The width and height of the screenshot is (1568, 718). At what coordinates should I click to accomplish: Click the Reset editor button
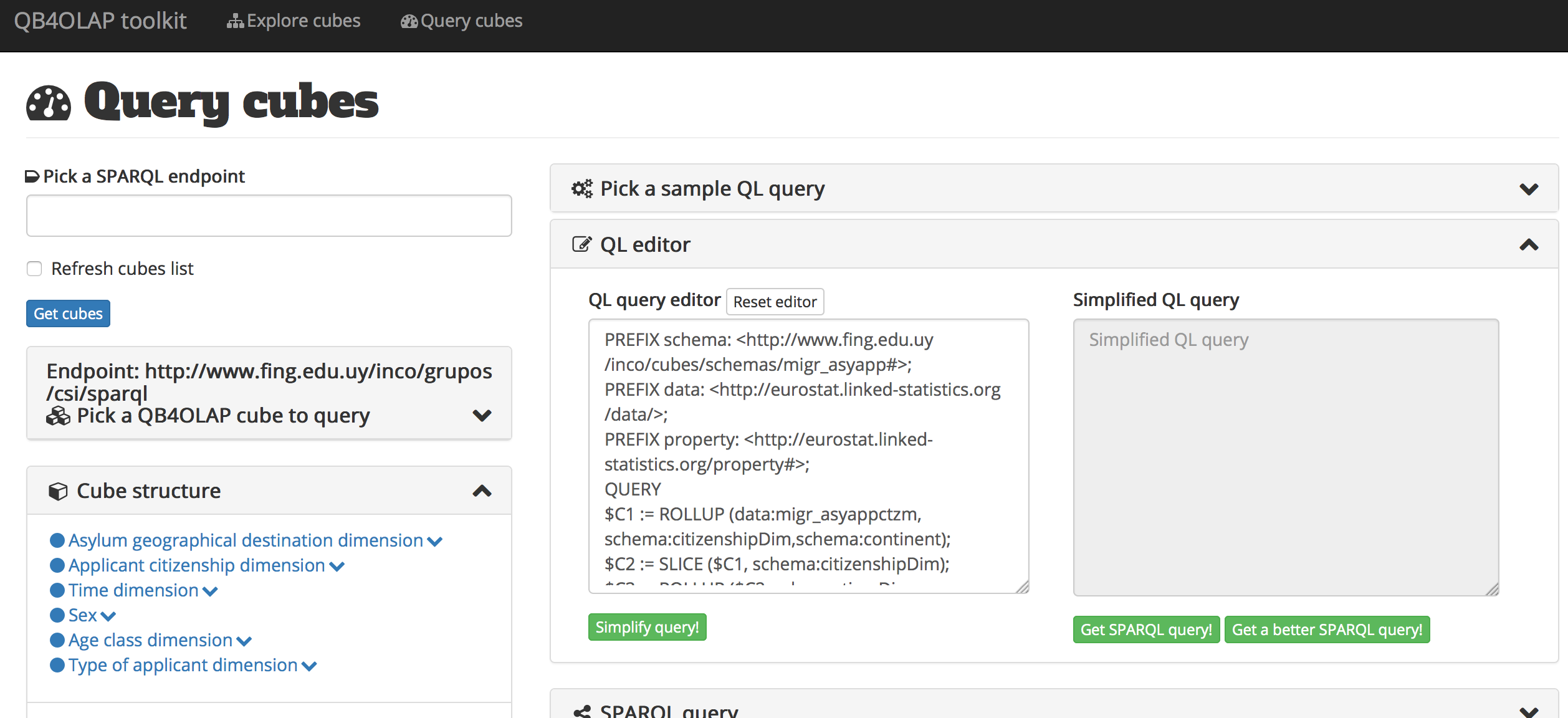(775, 302)
